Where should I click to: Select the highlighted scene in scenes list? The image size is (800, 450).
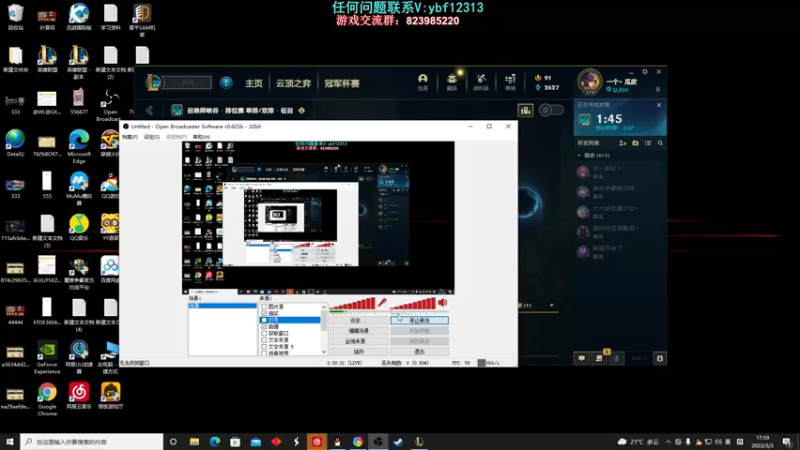click(222, 306)
